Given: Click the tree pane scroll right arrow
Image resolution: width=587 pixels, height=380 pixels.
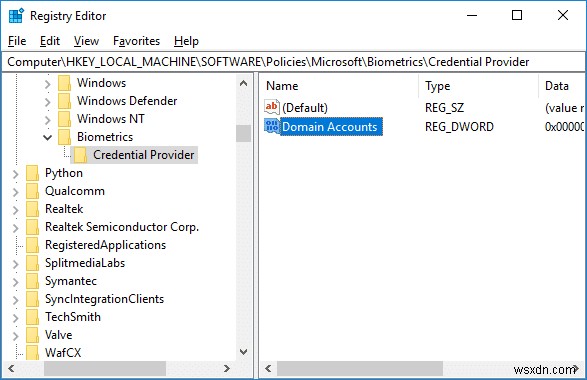Looking at the screenshot, I should click(x=226, y=368).
